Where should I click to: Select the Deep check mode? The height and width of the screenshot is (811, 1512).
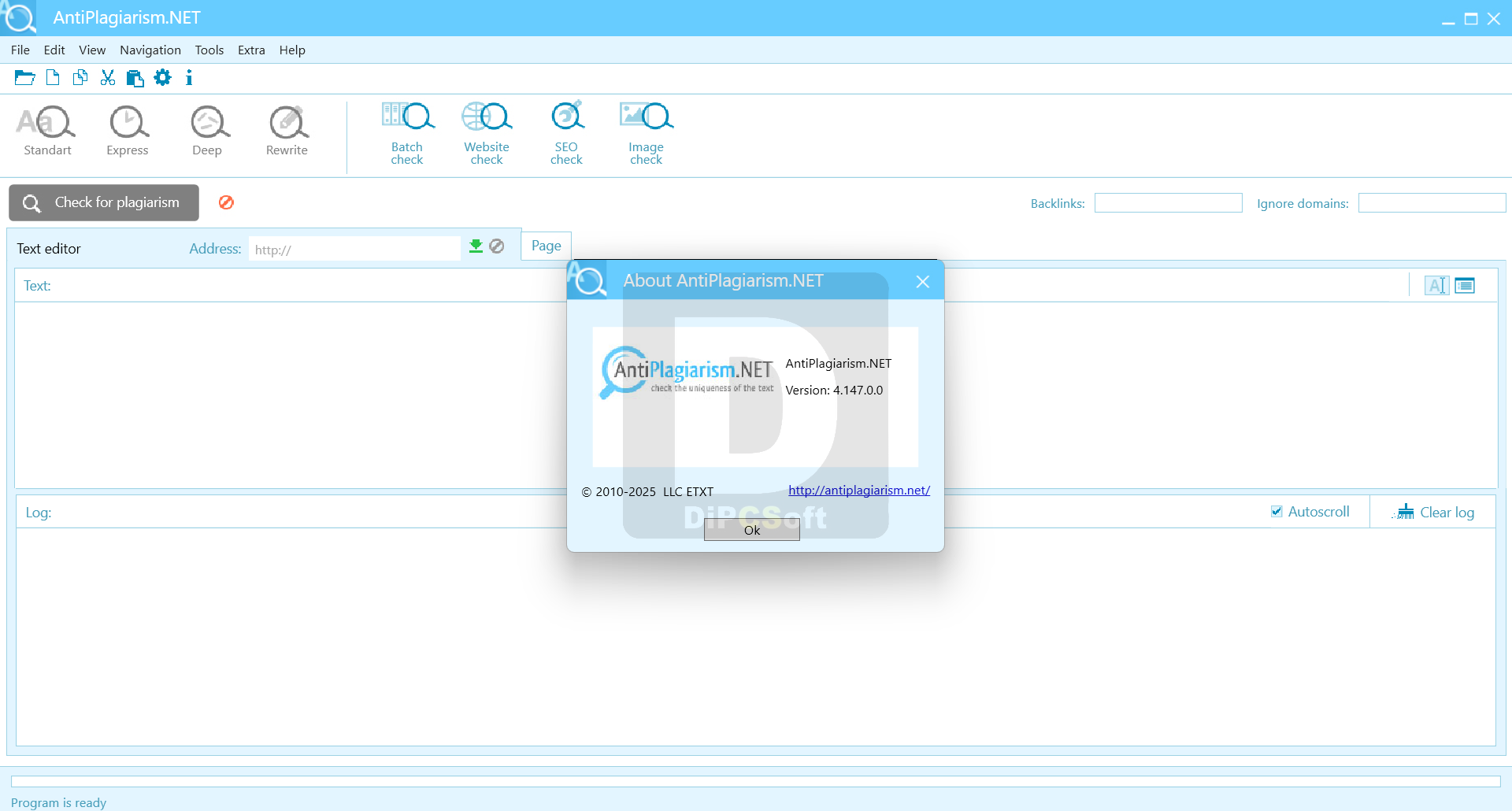209,131
